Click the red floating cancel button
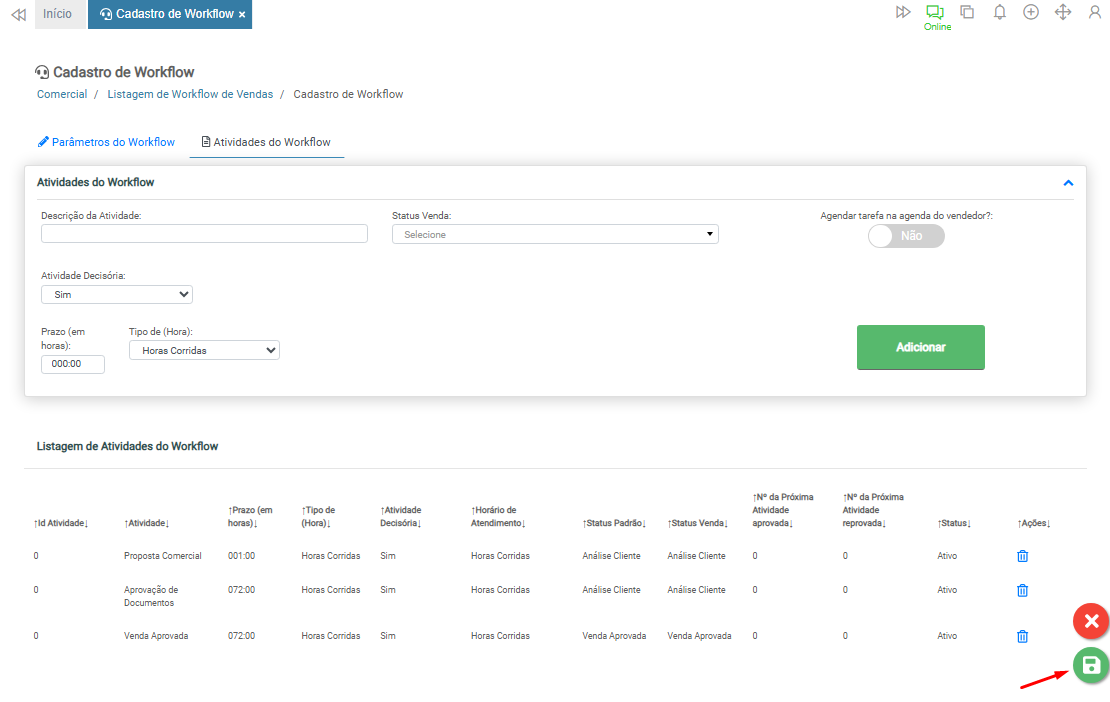Screen dimensions: 1110x702 [x=1091, y=621]
